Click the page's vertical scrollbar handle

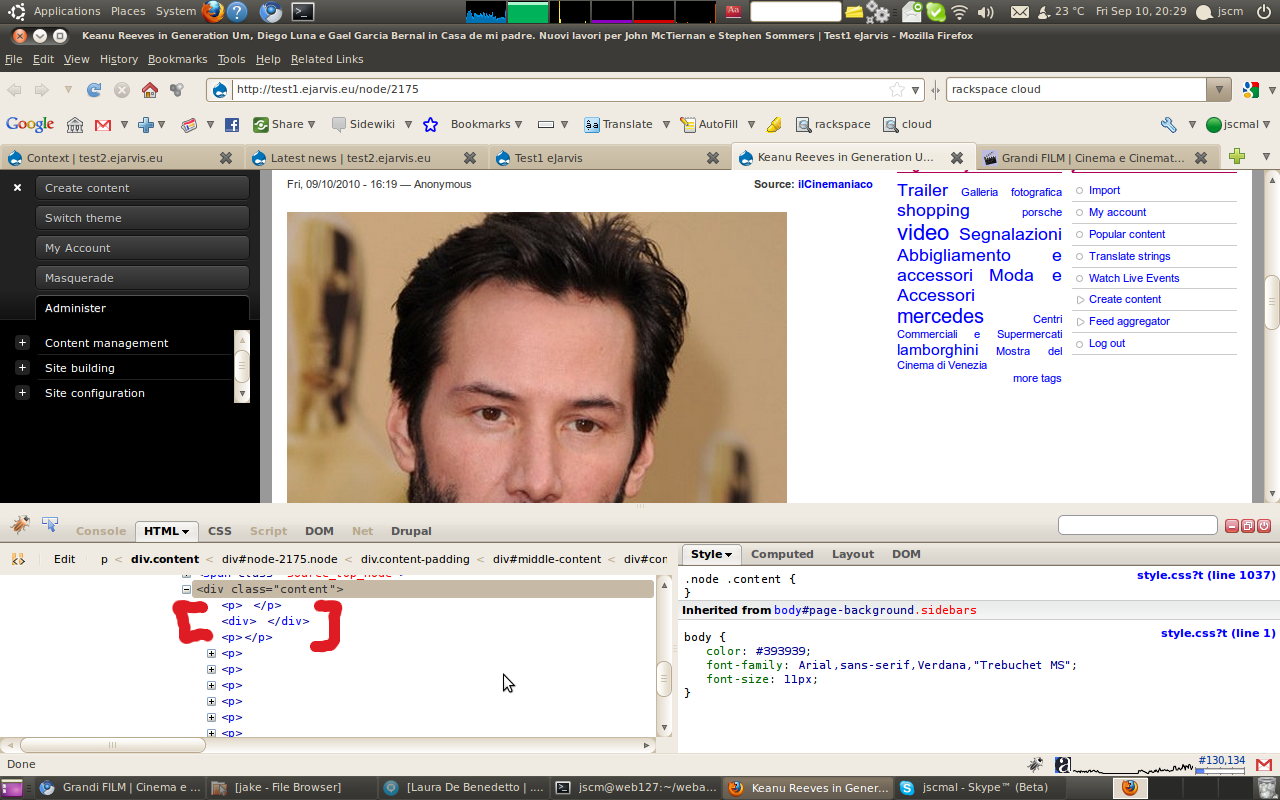coord(1272,302)
